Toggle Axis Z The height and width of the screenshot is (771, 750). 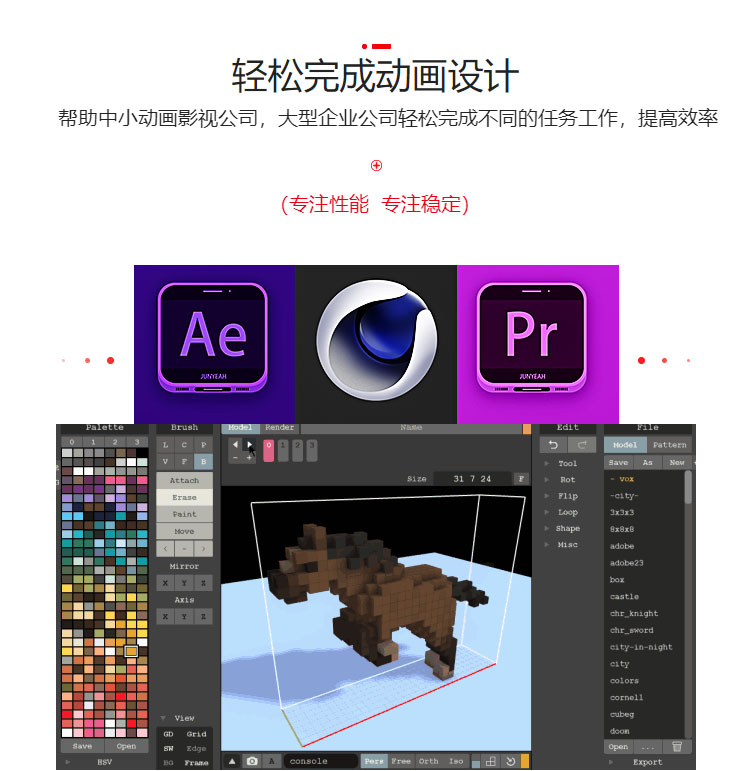coord(203,617)
